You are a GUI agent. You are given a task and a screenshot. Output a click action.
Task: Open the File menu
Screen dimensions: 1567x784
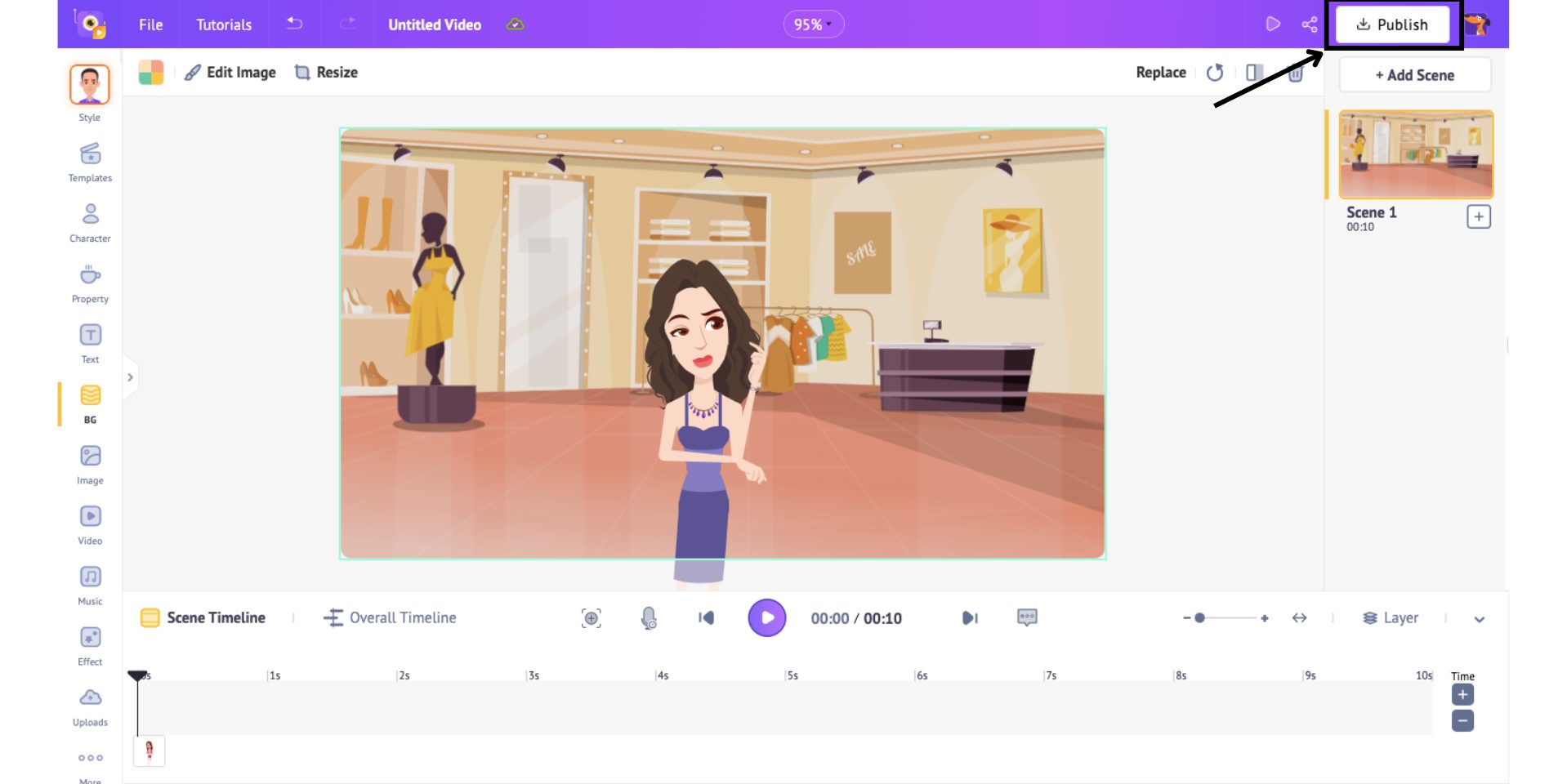(150, 24)
